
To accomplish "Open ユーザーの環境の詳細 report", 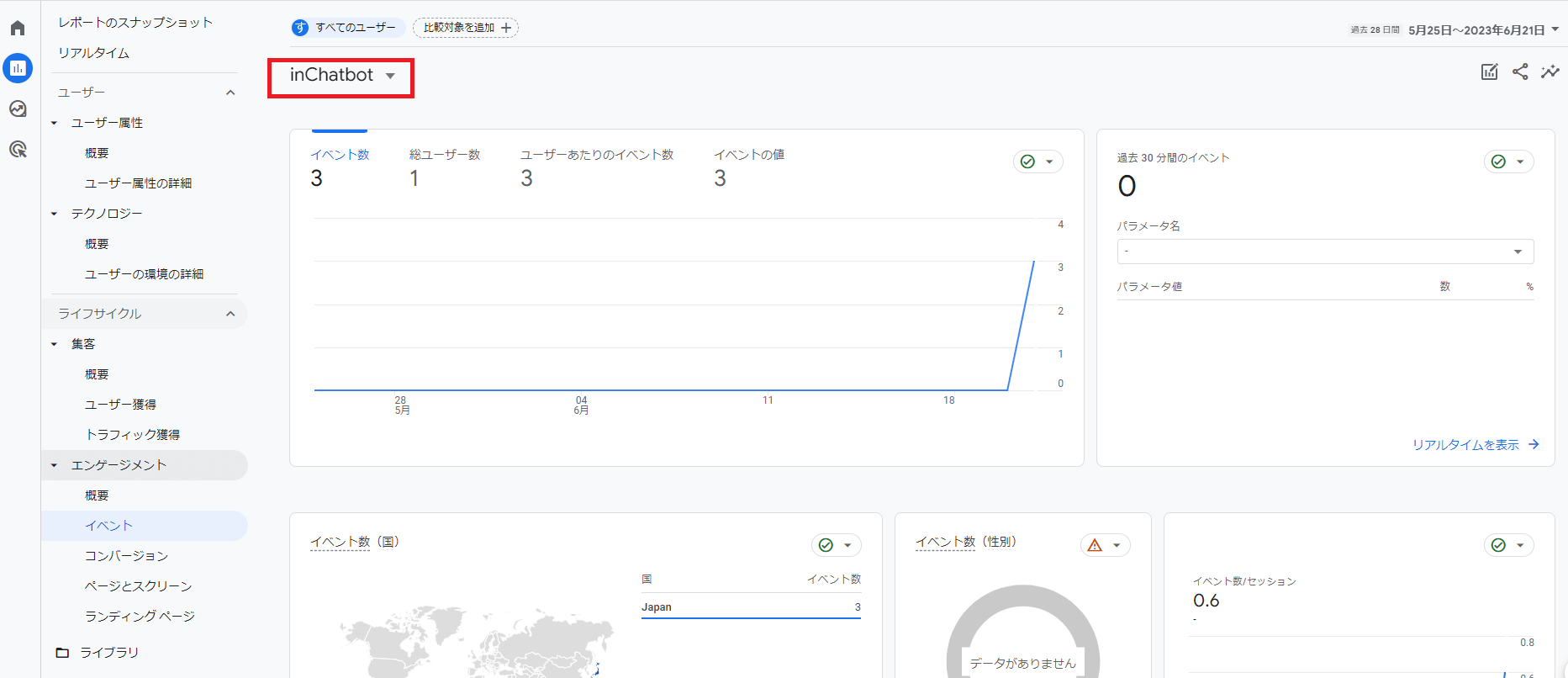I will 144,274.
